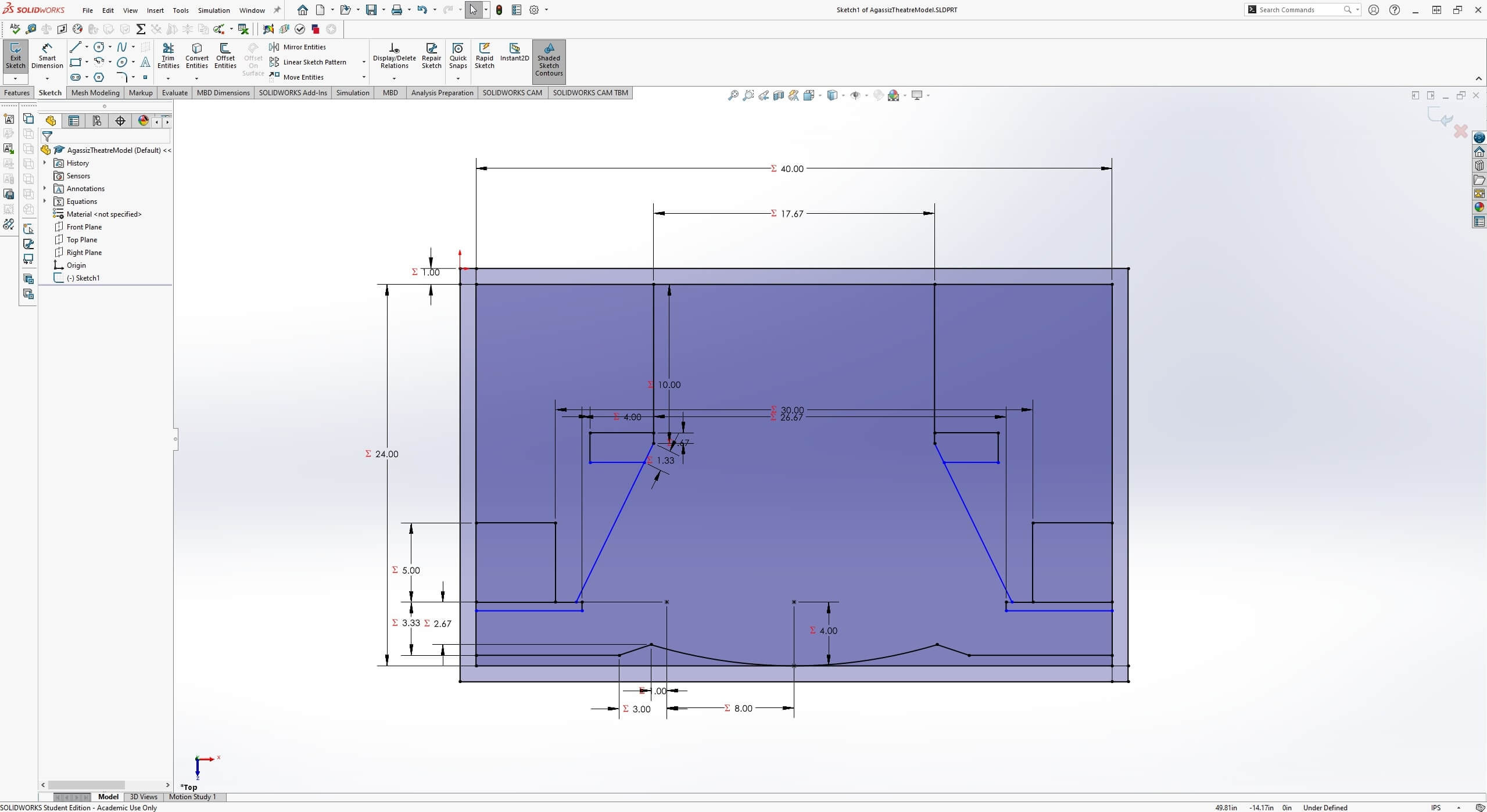Open the Appearances color ball task pane

tap(1479, 207)
